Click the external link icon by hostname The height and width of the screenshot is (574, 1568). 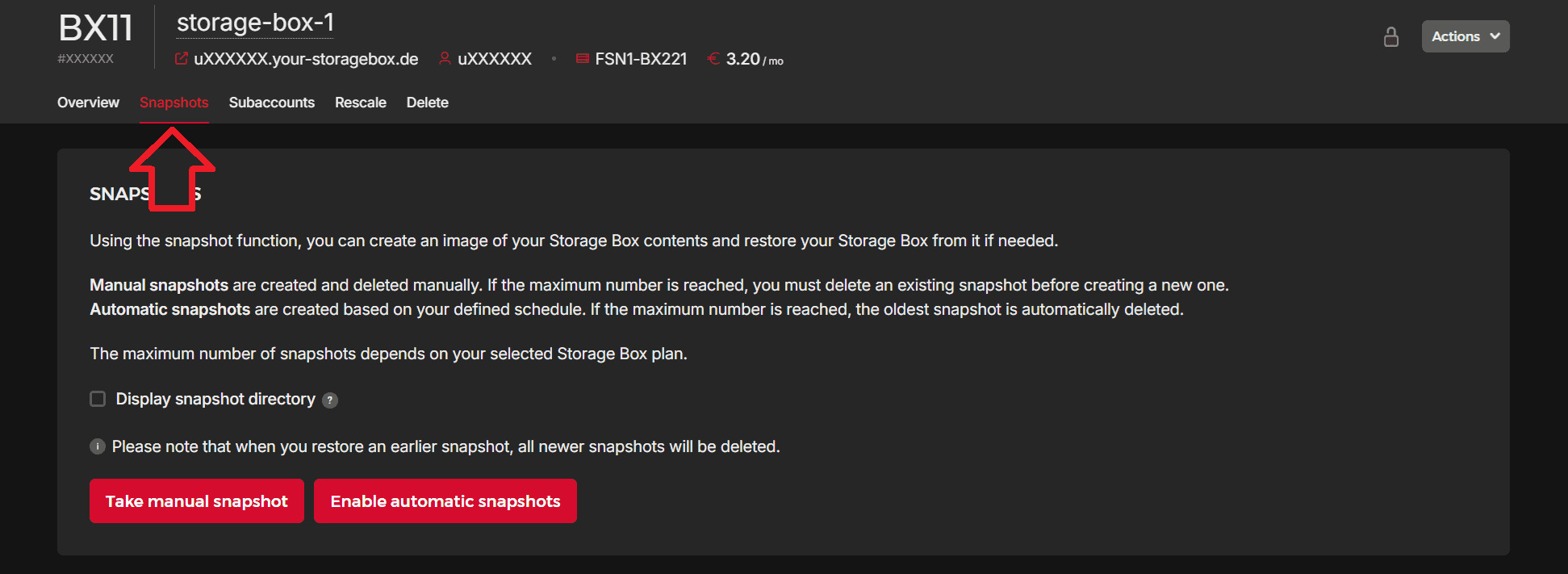[x=182, y=59]
